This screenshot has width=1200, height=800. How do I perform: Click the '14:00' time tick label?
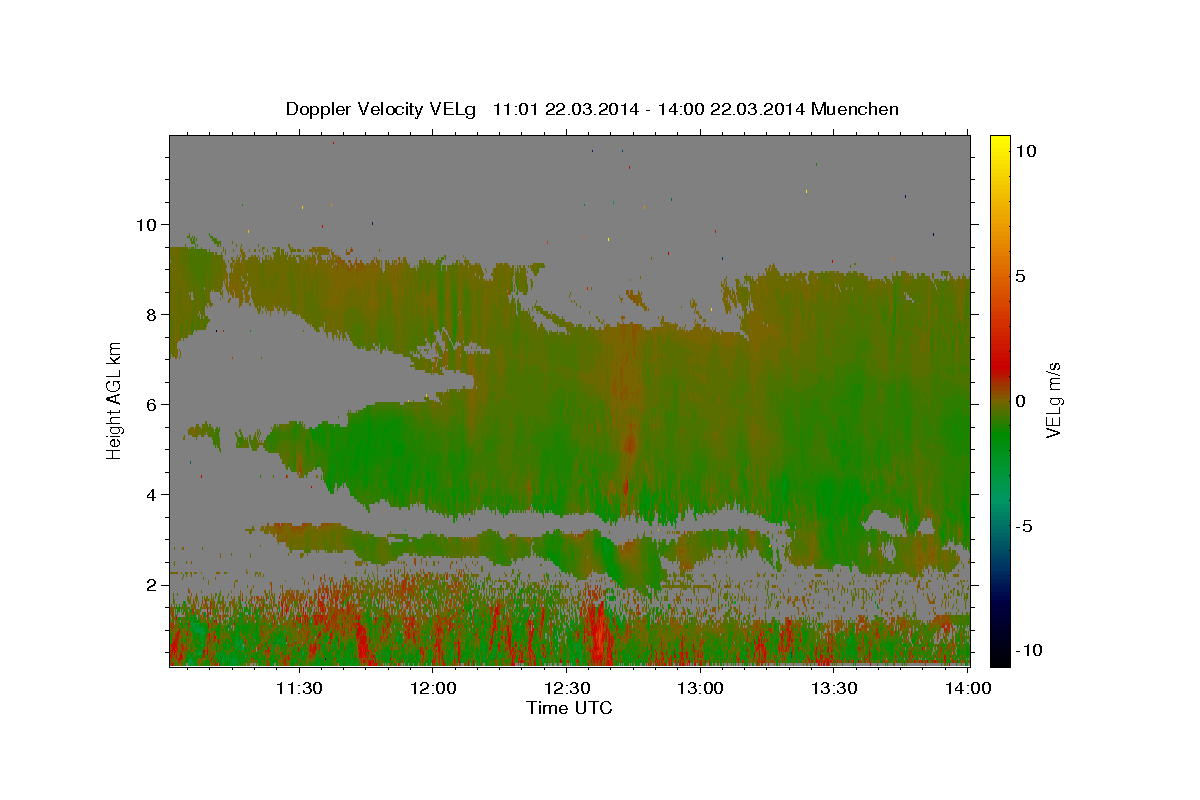coord(967,688)
